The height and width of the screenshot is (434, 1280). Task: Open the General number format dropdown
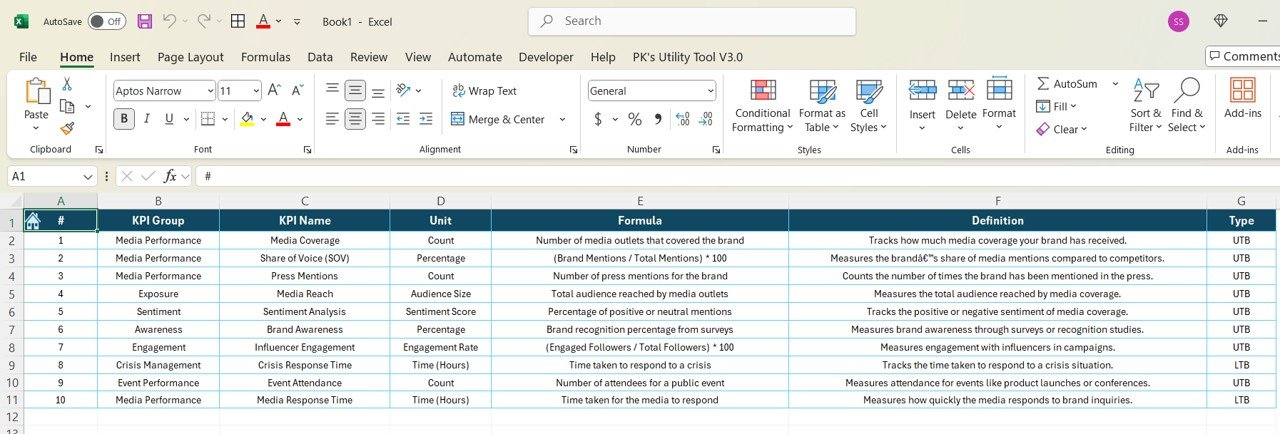coord(711,91)
